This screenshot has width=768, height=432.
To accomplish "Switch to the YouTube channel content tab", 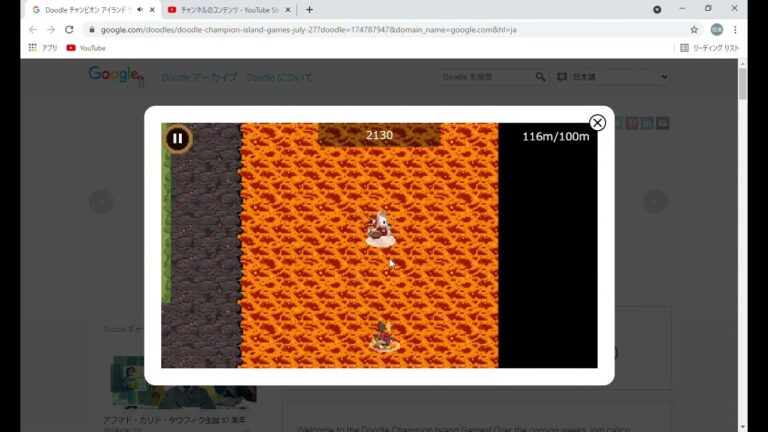I will (x=228, y=10).
